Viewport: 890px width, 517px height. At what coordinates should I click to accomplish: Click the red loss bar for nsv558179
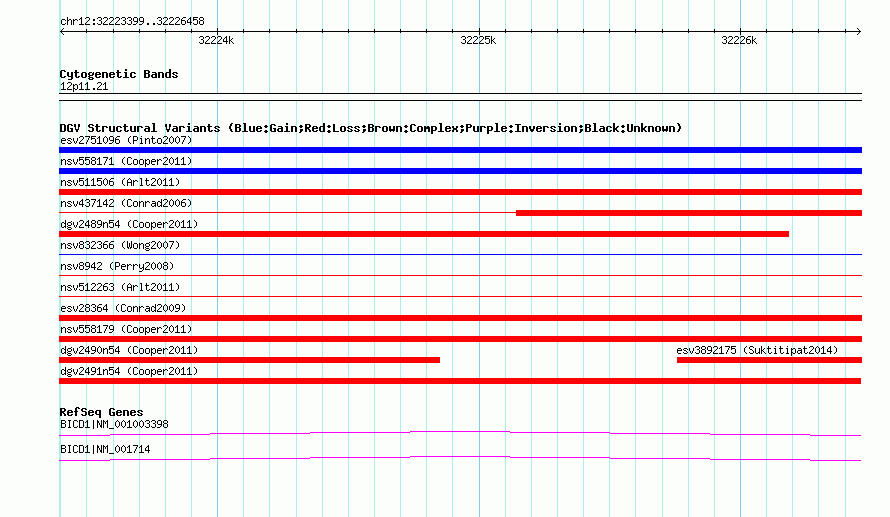pyautogui.click(x=460, y=339)
